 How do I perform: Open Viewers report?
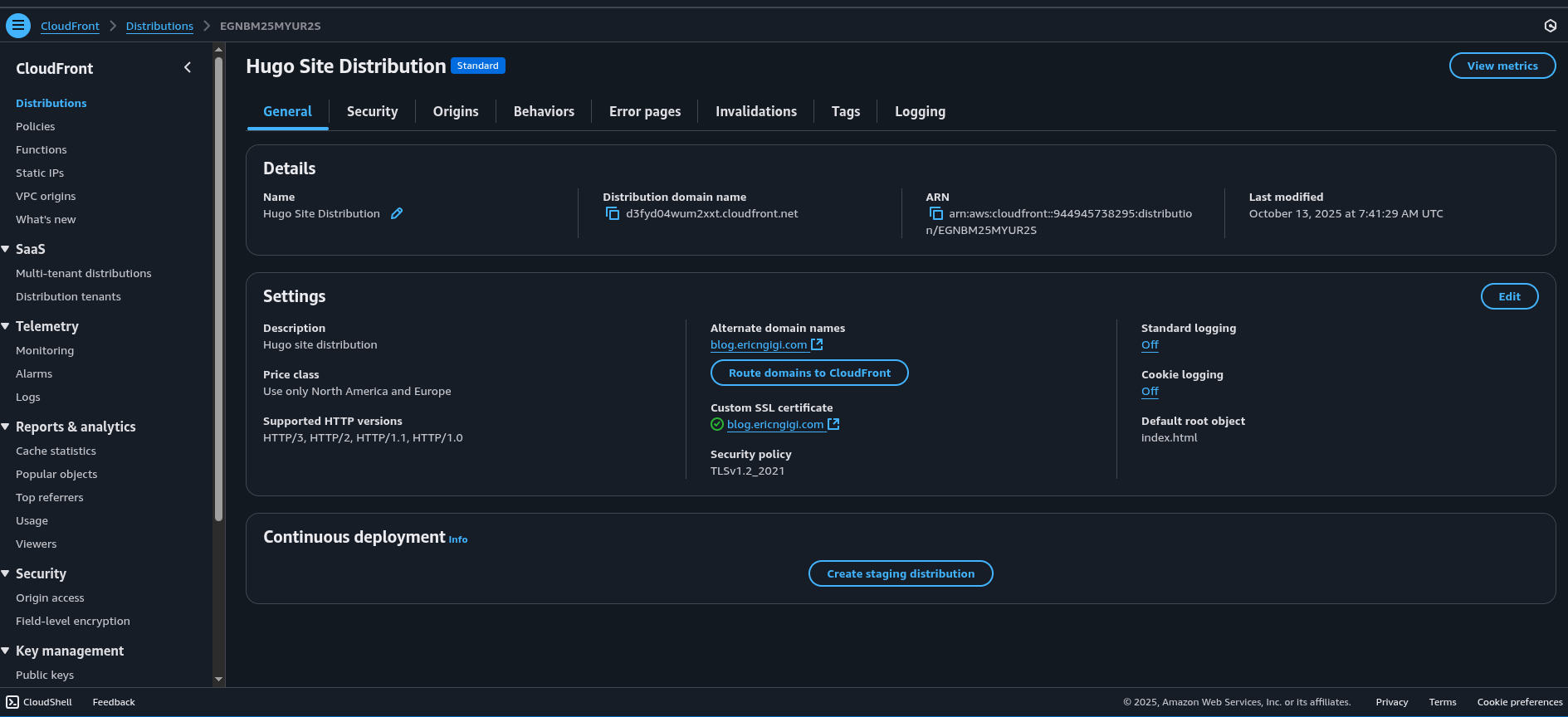point(36,544)
